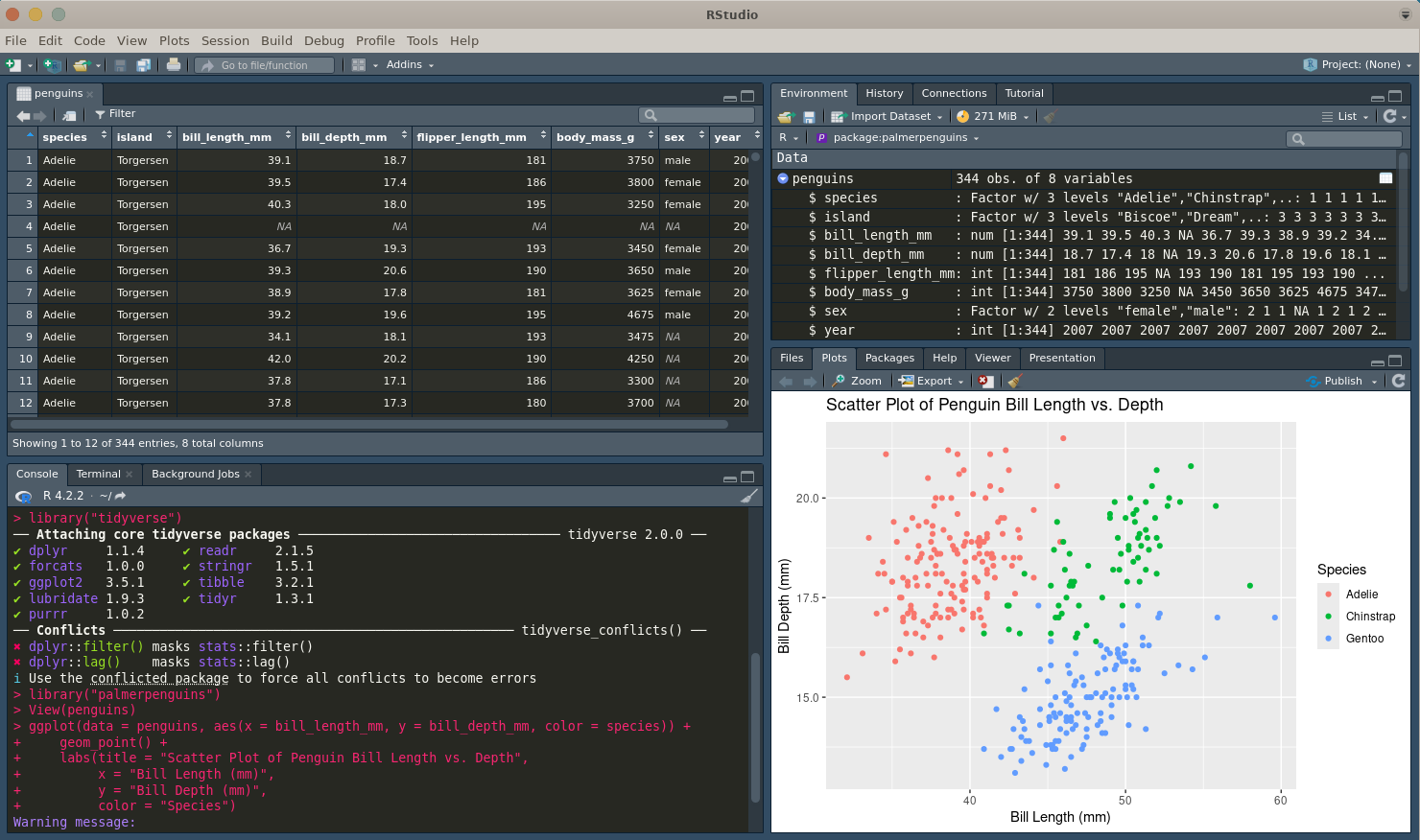Click the broom icon to clear all plots

pos(1015,382)
